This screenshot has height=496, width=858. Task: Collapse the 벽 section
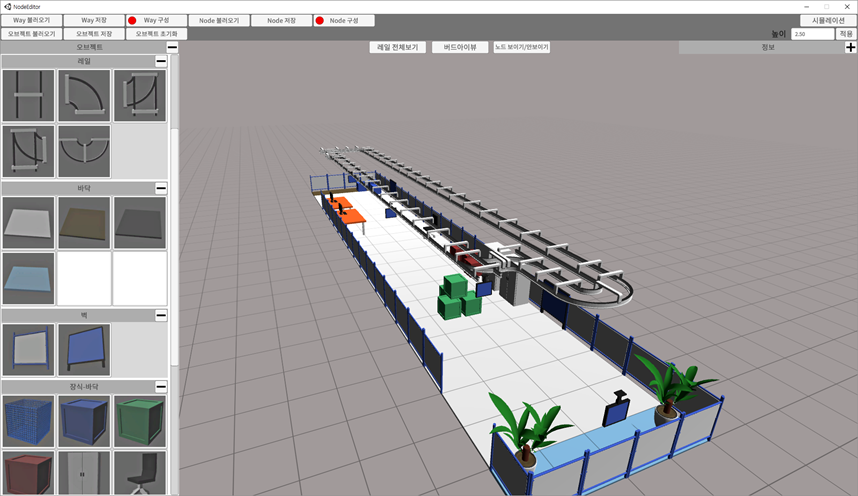[161, 315]
